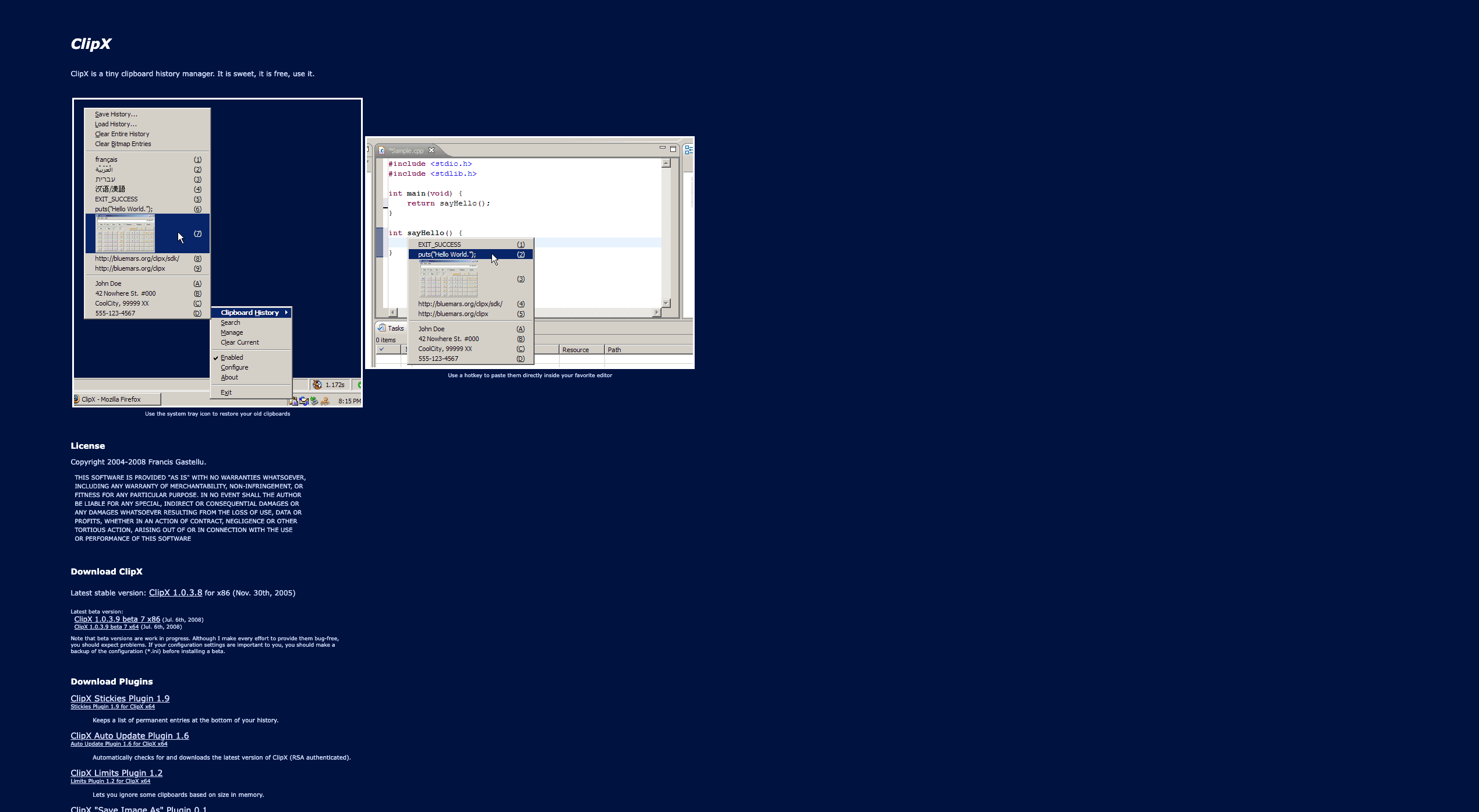The height and width of the screenshot is (812, 1479).
Task: Open Auto Update Plugin 1.6 for ClipX x64
Action: click(119, 744)
